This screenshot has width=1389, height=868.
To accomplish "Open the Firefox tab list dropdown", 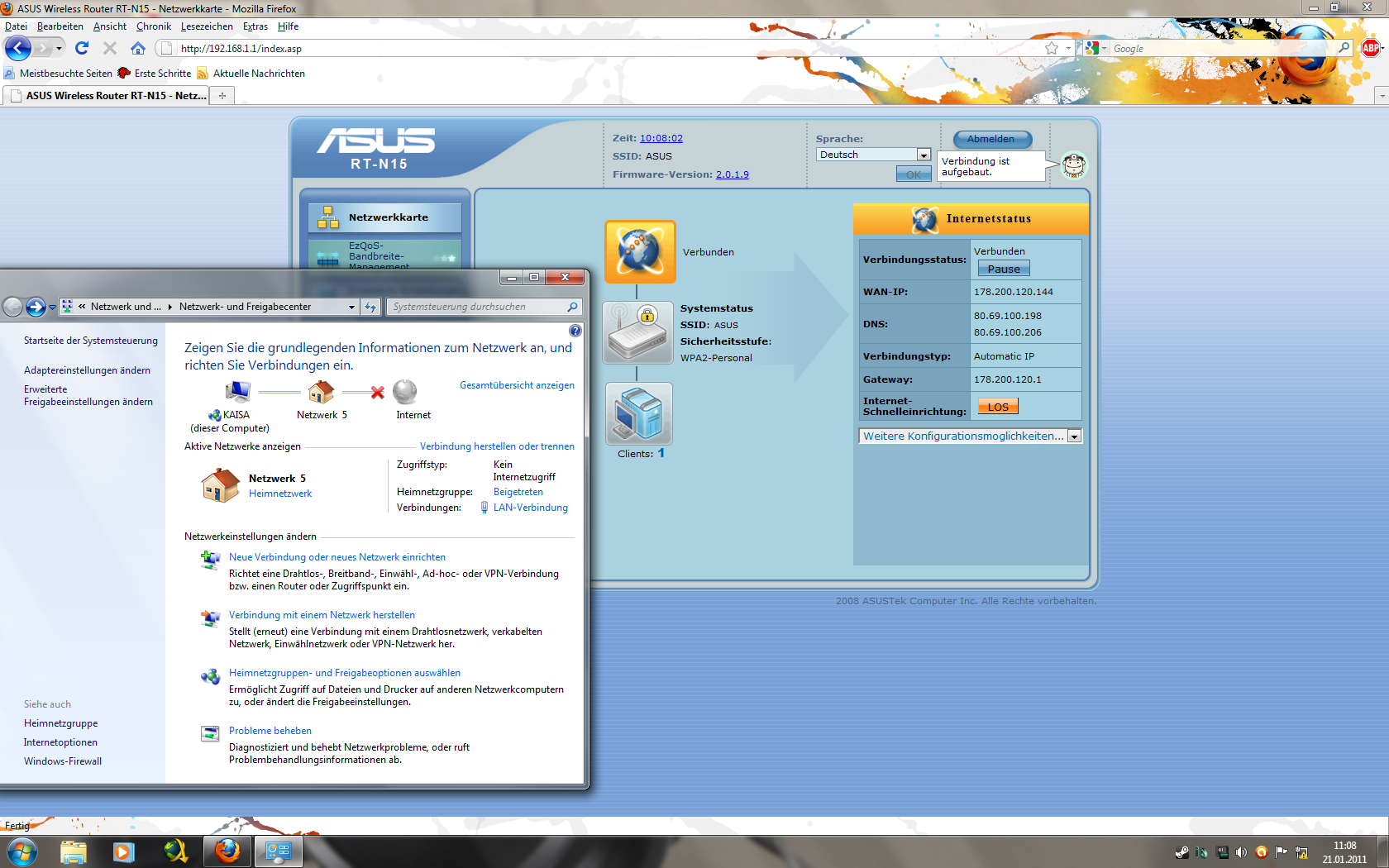I will [1382, 96].
